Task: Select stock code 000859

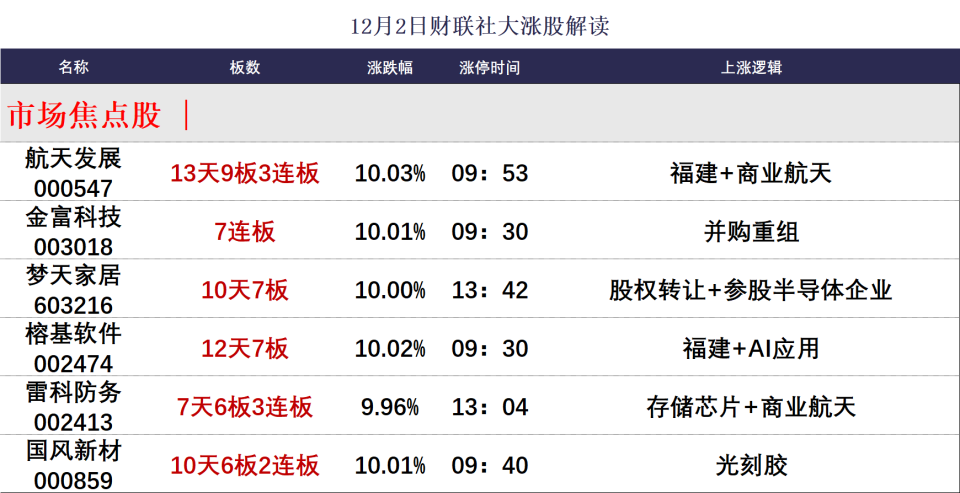Action: point(73,481)
